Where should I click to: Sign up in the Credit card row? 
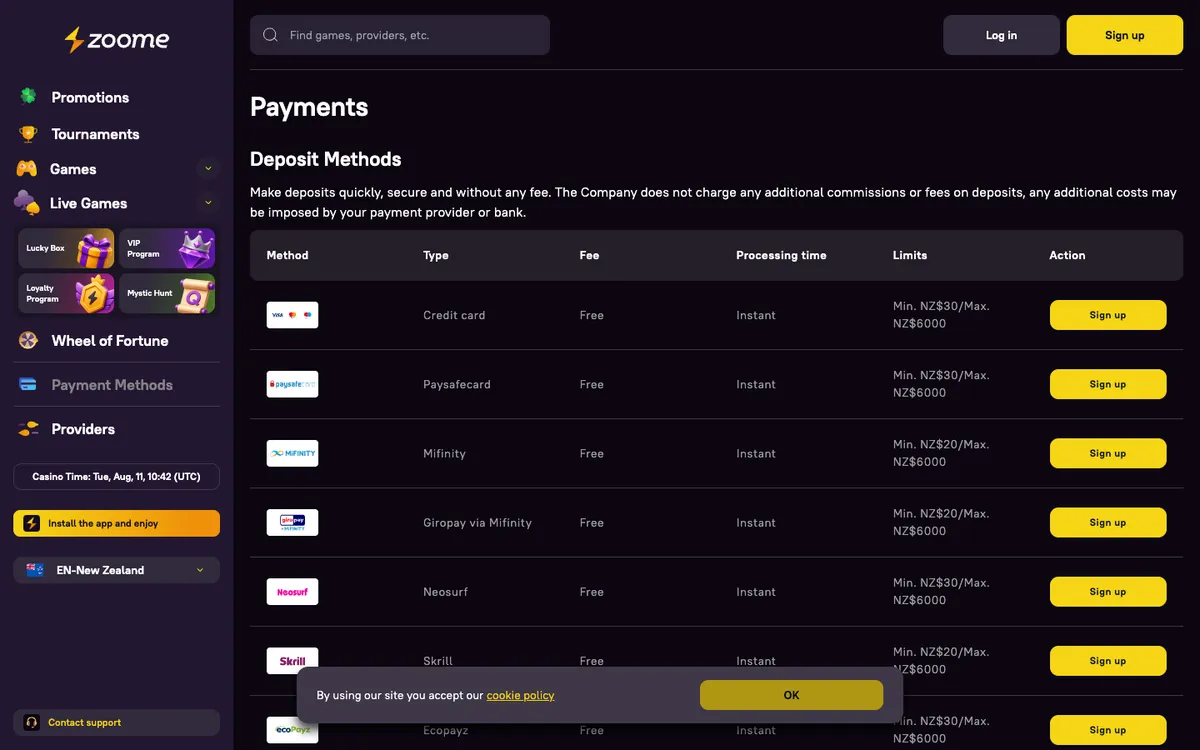(1108, 315)
